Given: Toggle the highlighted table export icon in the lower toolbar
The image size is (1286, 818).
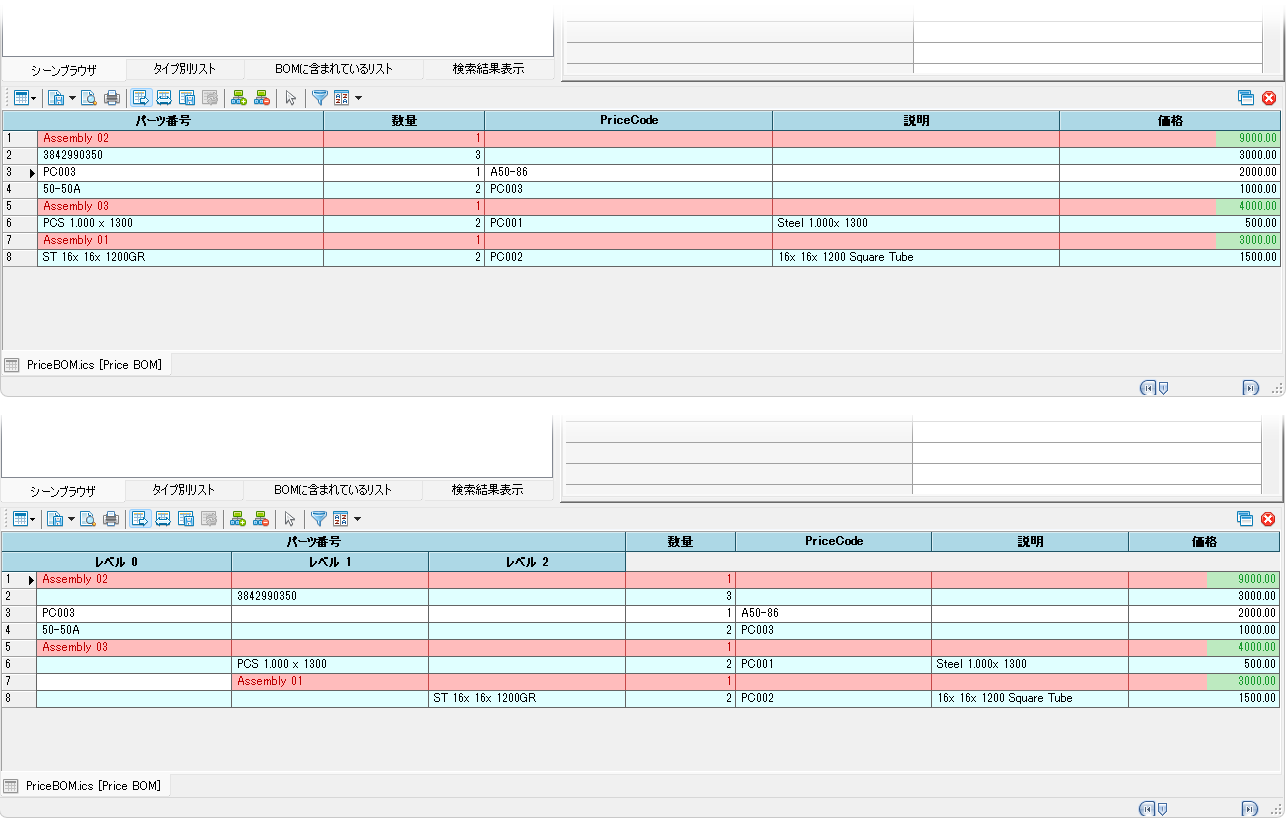Looking at the screenshot, I should [140, 519].
